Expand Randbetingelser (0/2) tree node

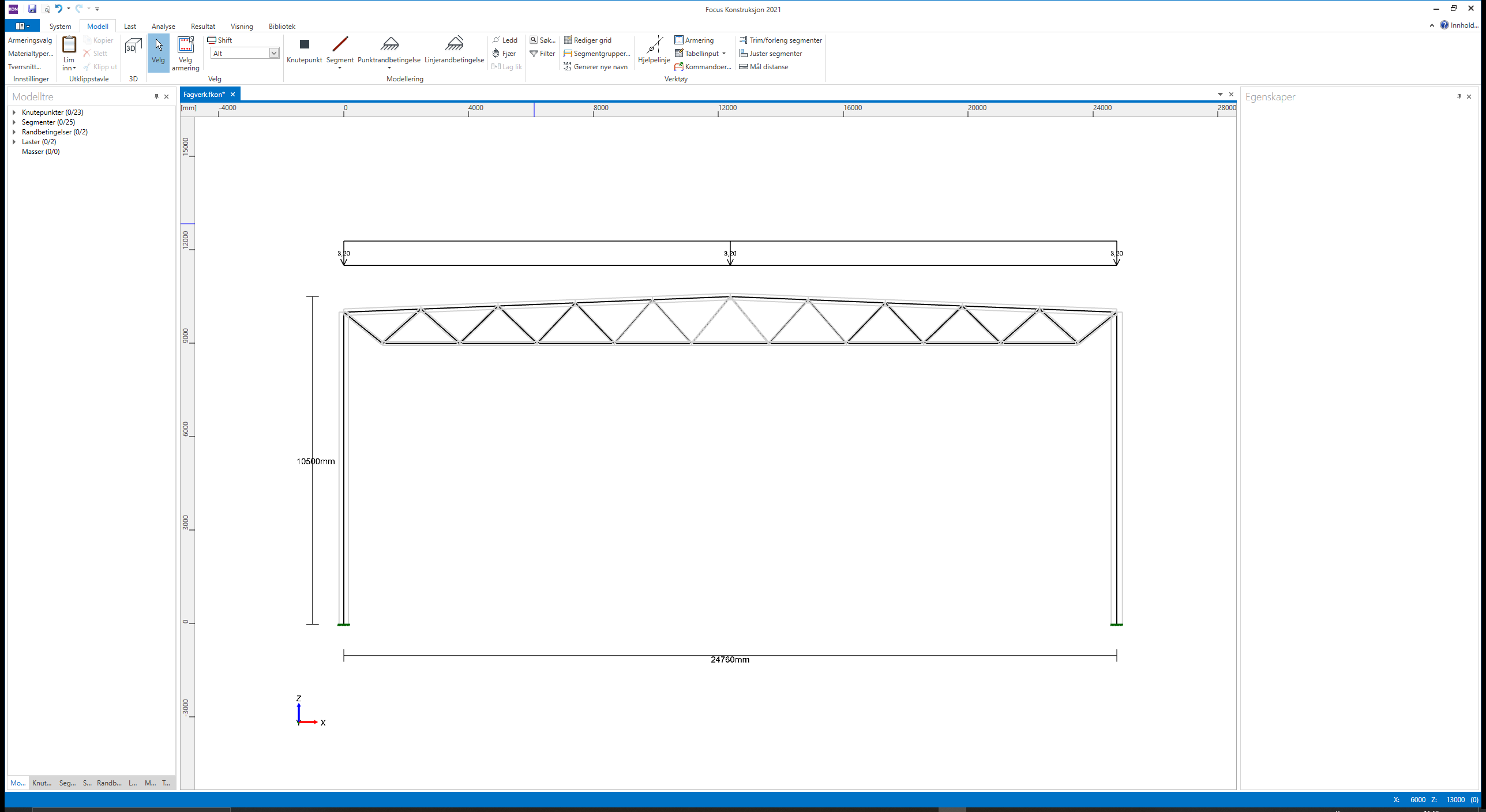(14, 132)
